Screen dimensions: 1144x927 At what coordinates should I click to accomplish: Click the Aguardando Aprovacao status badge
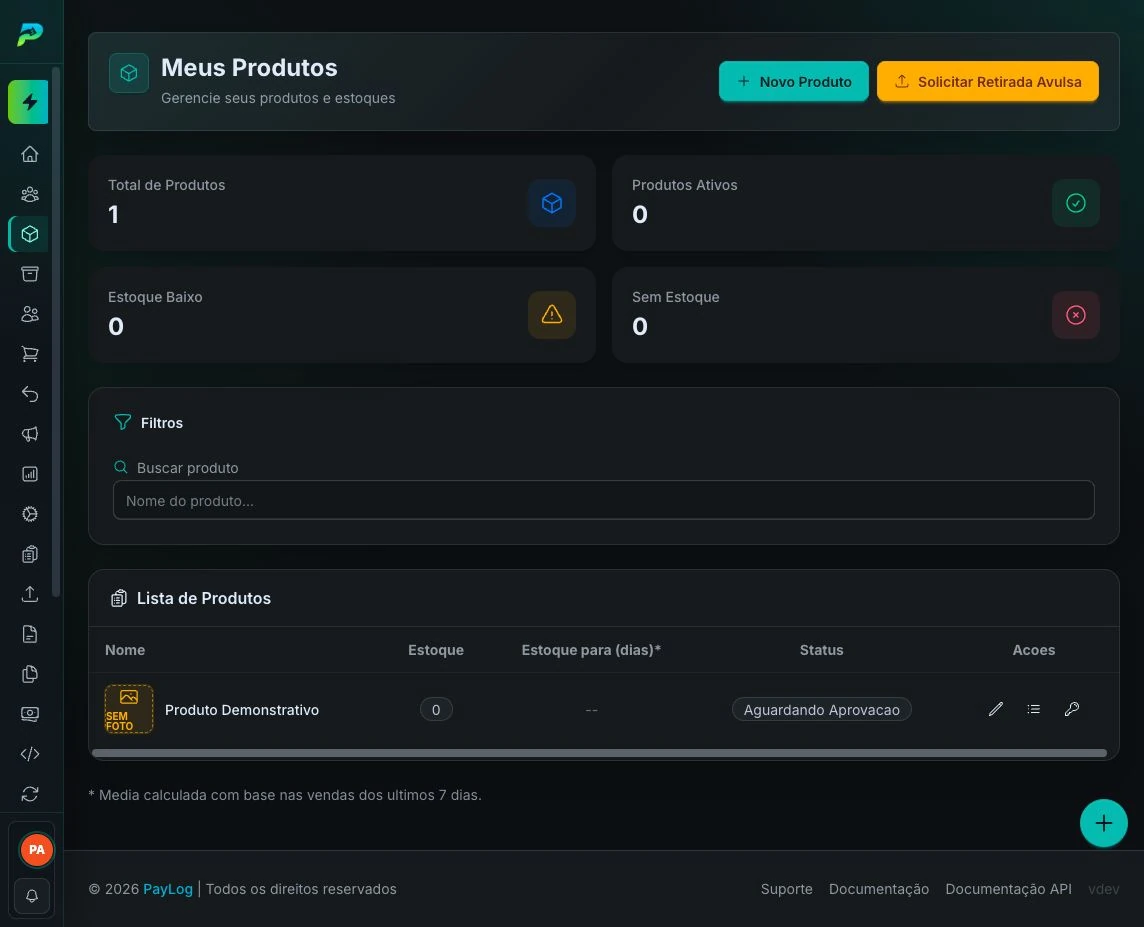tap(822, 710)
